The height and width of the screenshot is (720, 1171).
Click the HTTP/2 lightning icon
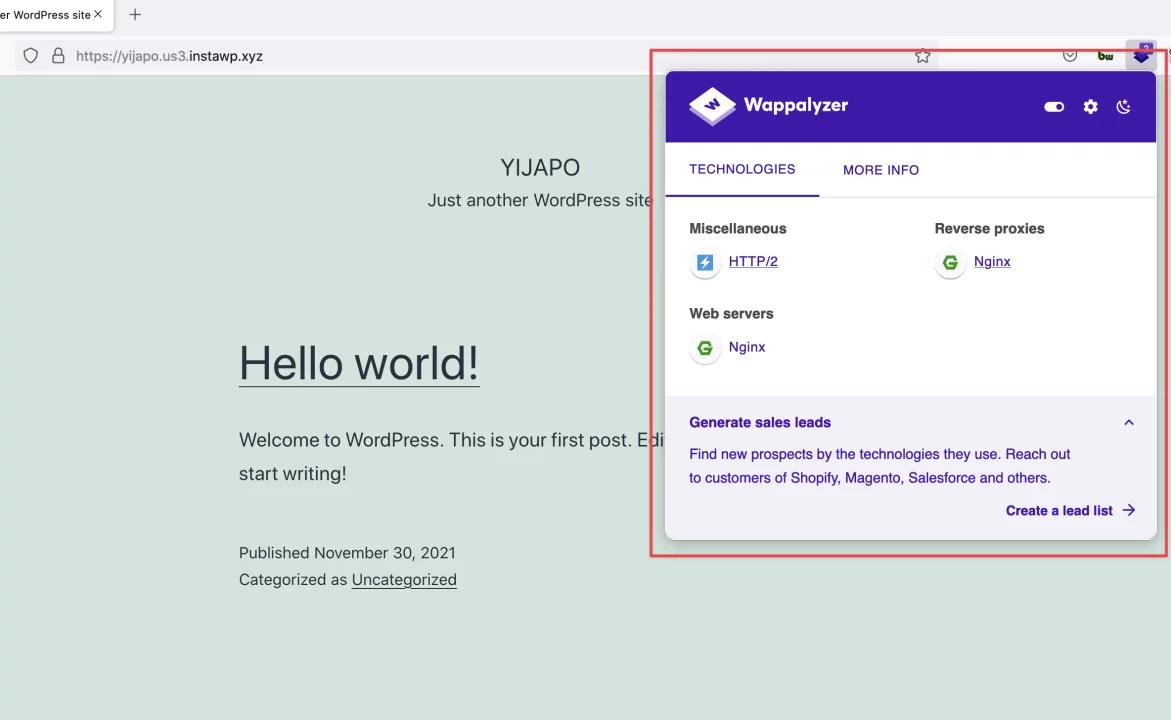pos(705,262)
